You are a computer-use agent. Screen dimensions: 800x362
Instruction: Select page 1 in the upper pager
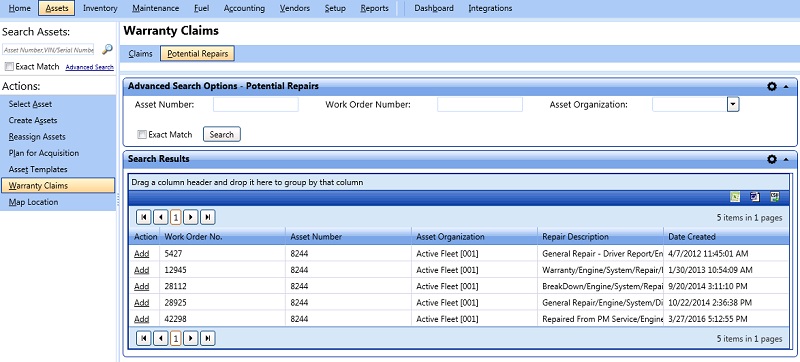[176, 218]
